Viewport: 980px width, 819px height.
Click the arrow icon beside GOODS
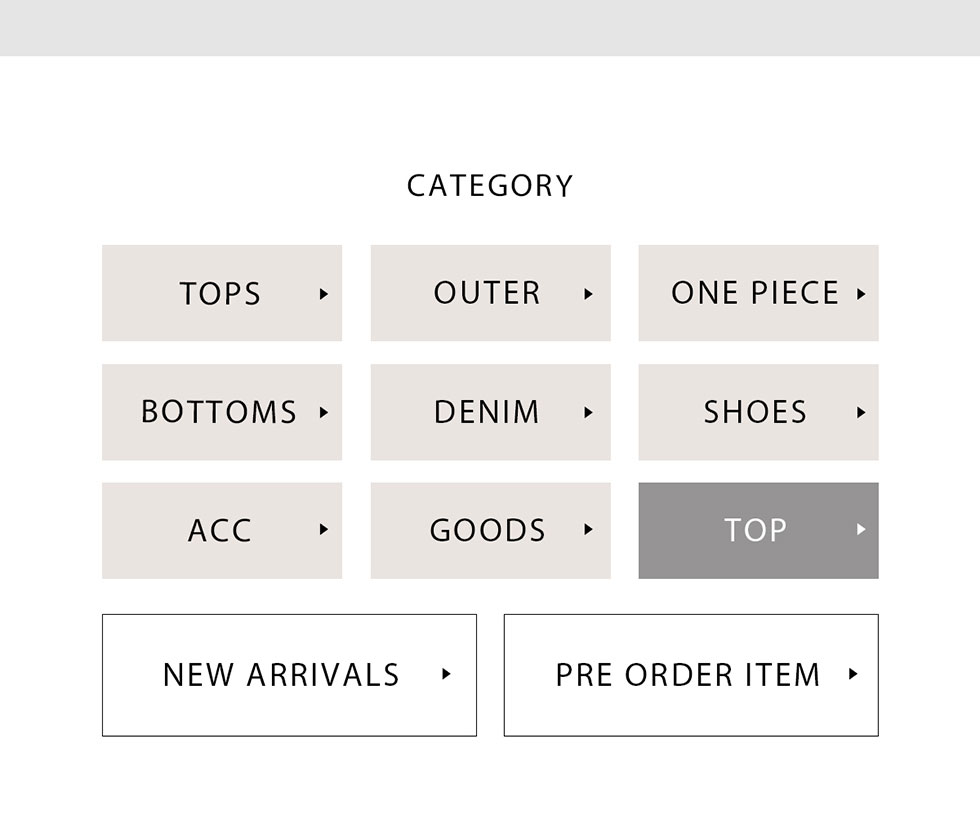point(588,530)
